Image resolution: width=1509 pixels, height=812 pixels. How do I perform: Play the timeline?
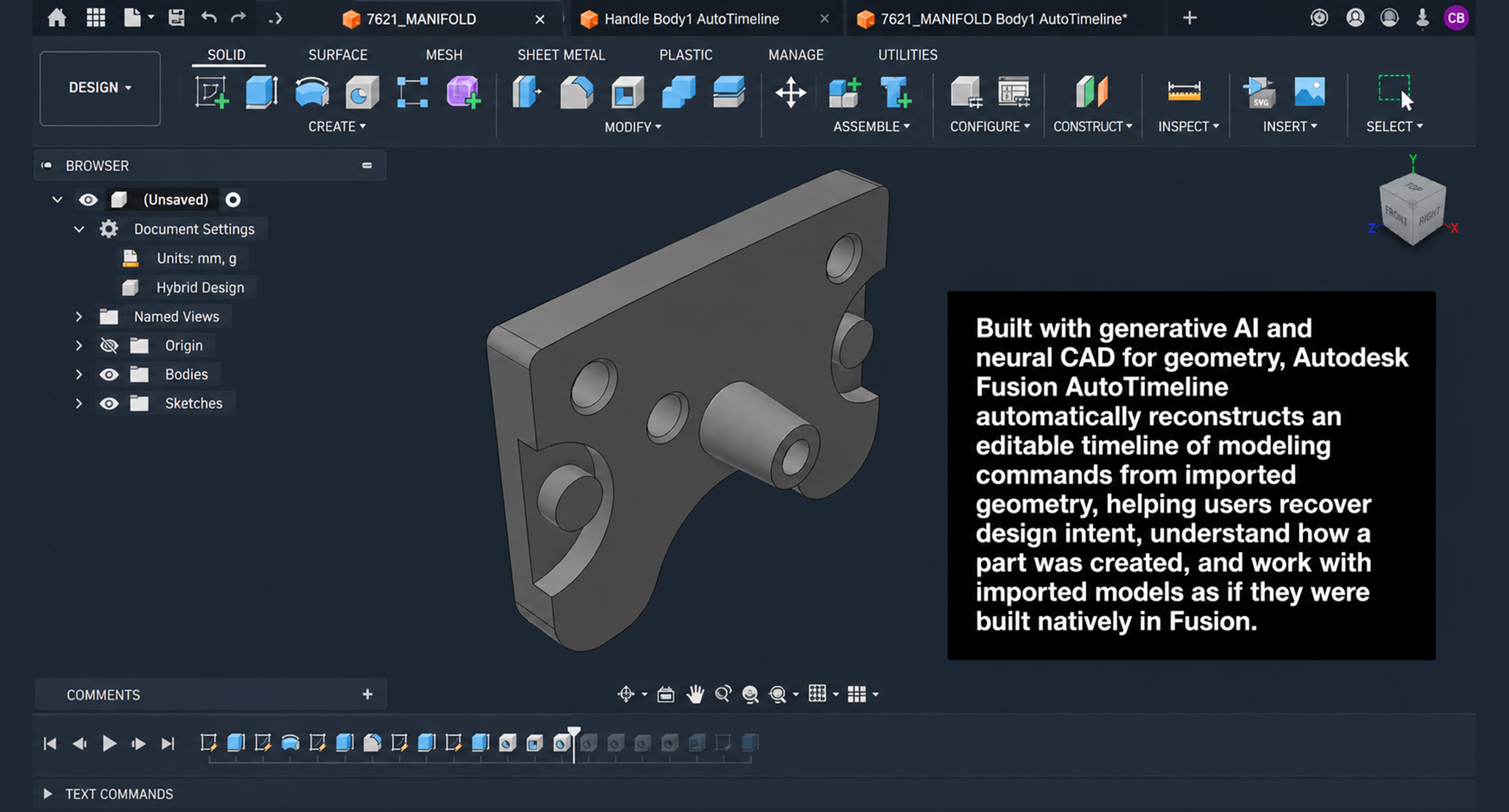click(109, 744)
